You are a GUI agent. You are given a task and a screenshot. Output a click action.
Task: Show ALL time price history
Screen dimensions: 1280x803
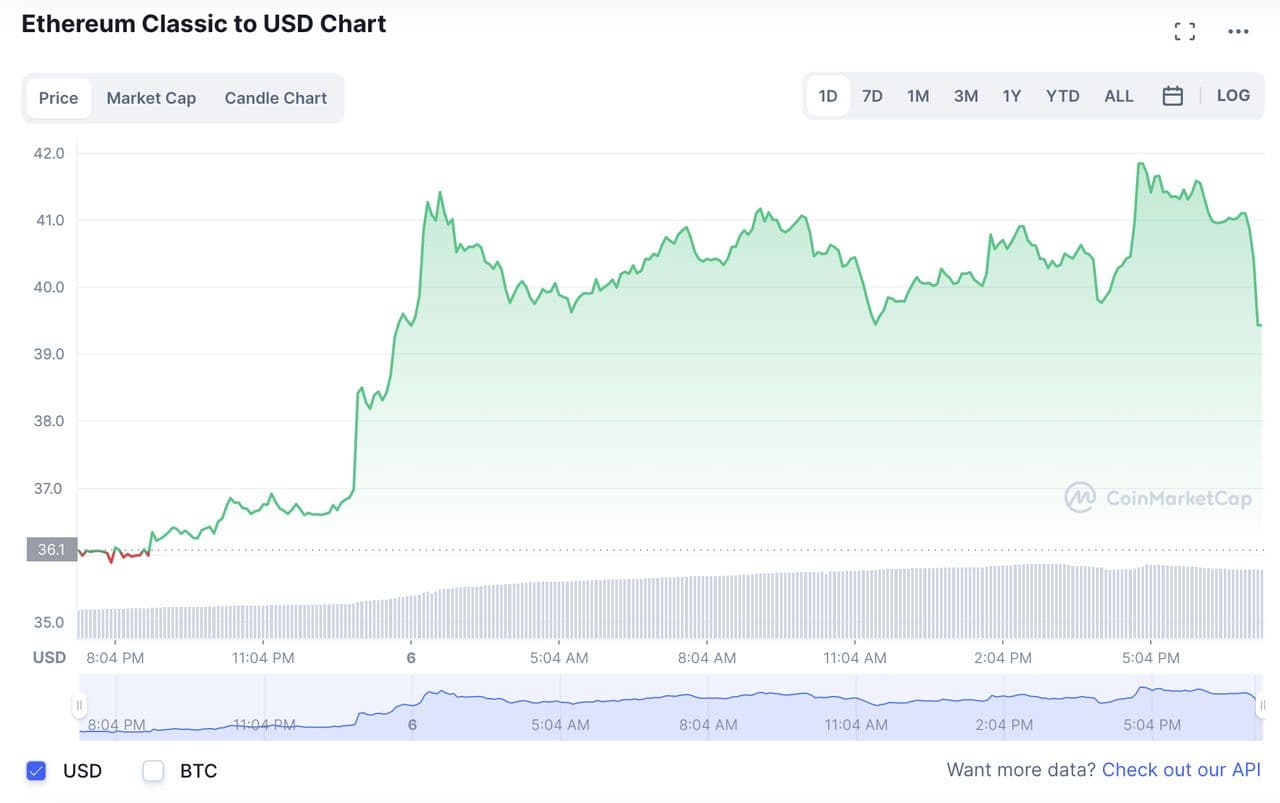[1119, 96]
